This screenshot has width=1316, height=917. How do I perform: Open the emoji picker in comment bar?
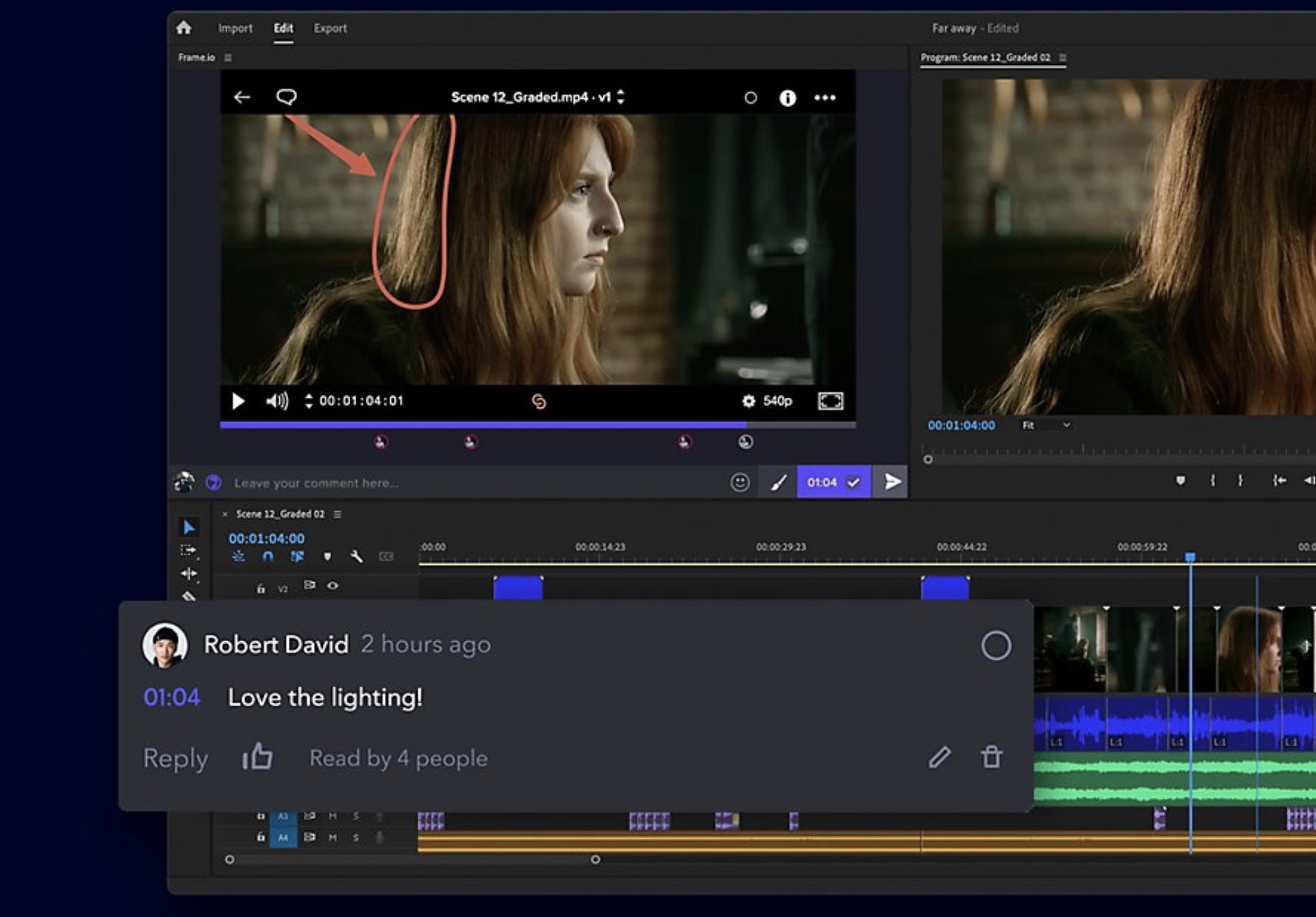740,482
